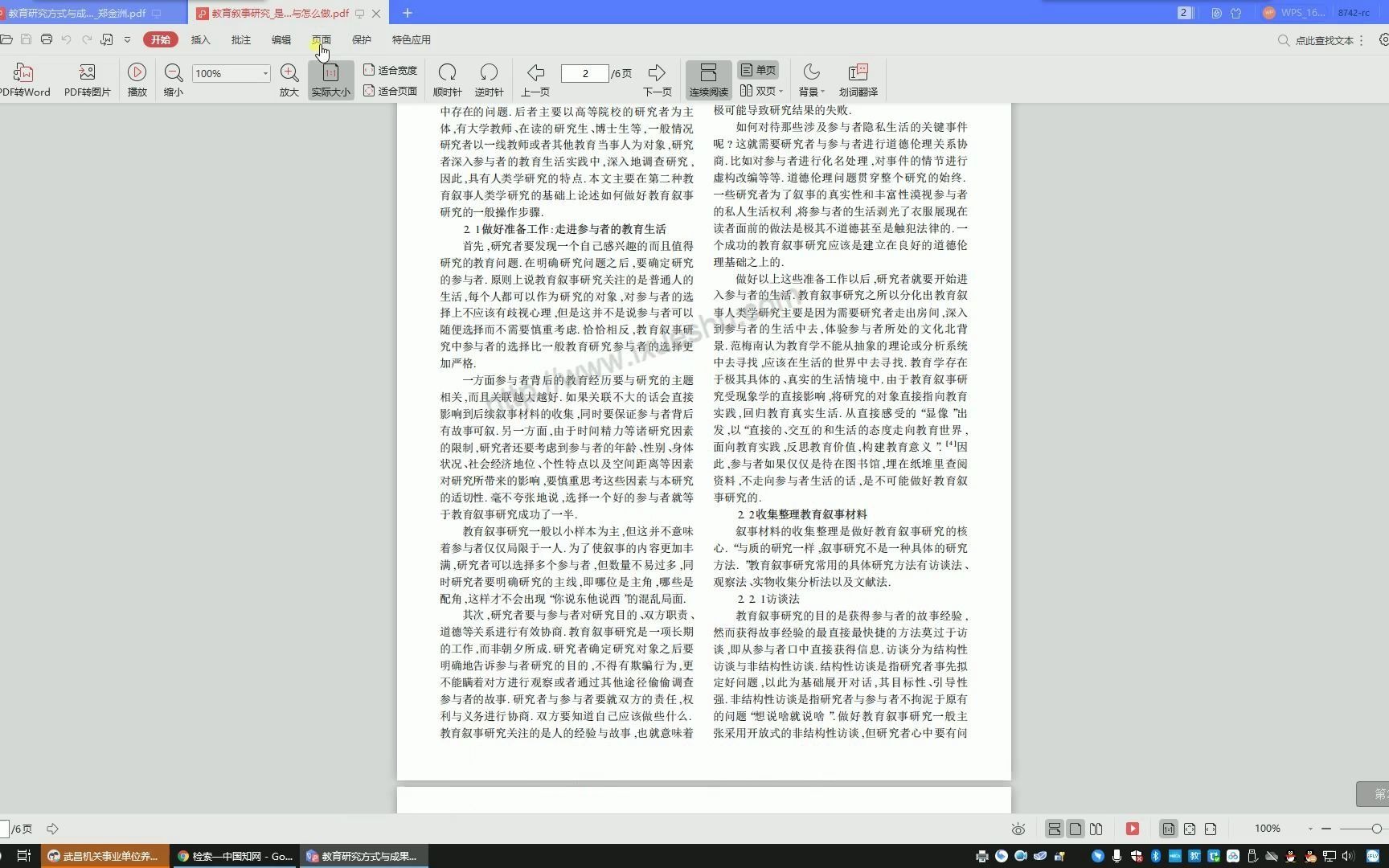Click the redo arrow icon
Viewport: 1389px width, 868px height.
point(87,39)
